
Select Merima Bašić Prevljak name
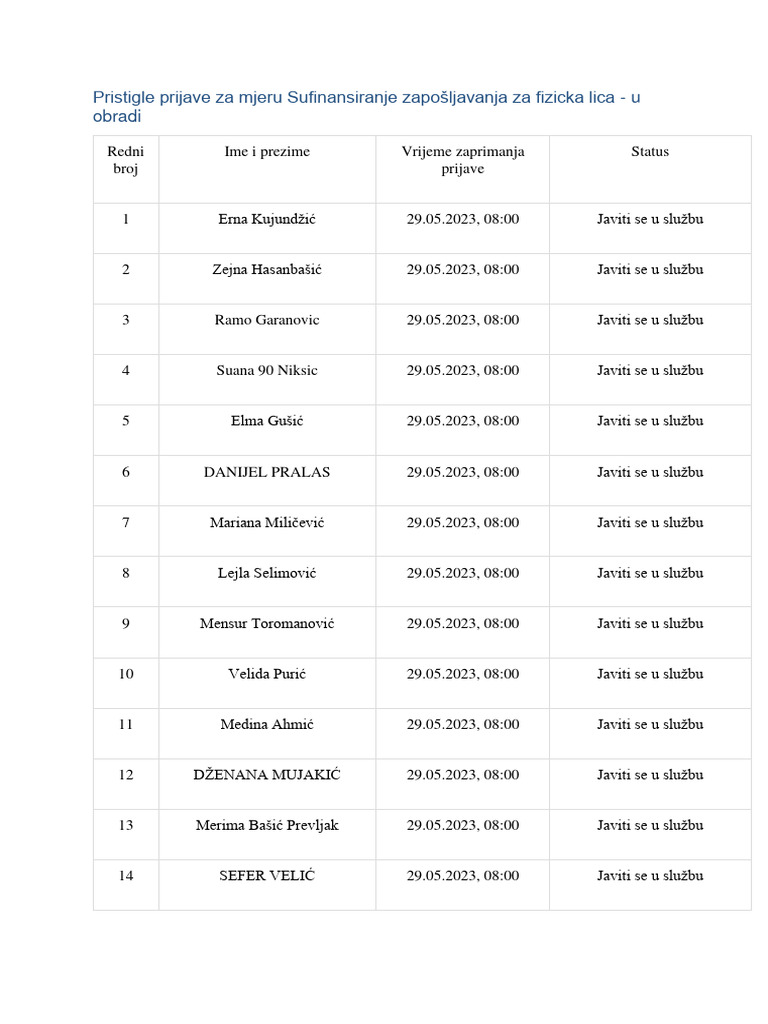pos(267,825)
